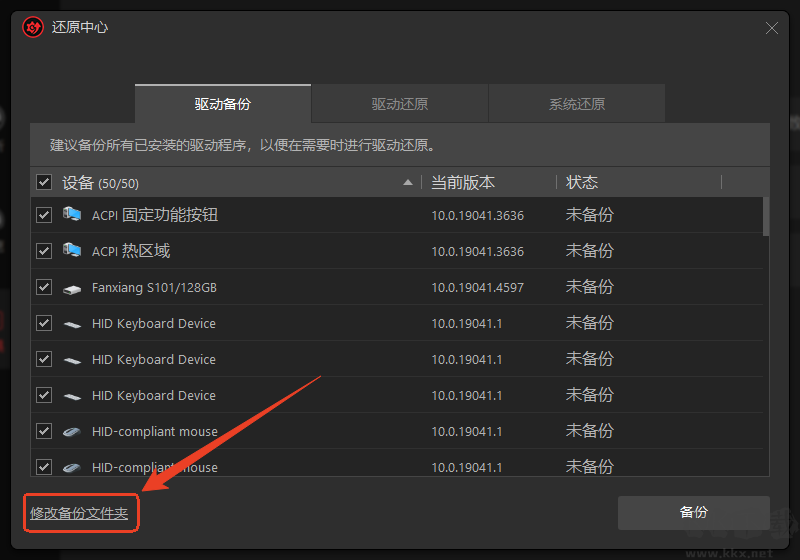Click version 10.0.19041.3636 of ACPI 热区域

pyautogui.click(x=478, y=252)
